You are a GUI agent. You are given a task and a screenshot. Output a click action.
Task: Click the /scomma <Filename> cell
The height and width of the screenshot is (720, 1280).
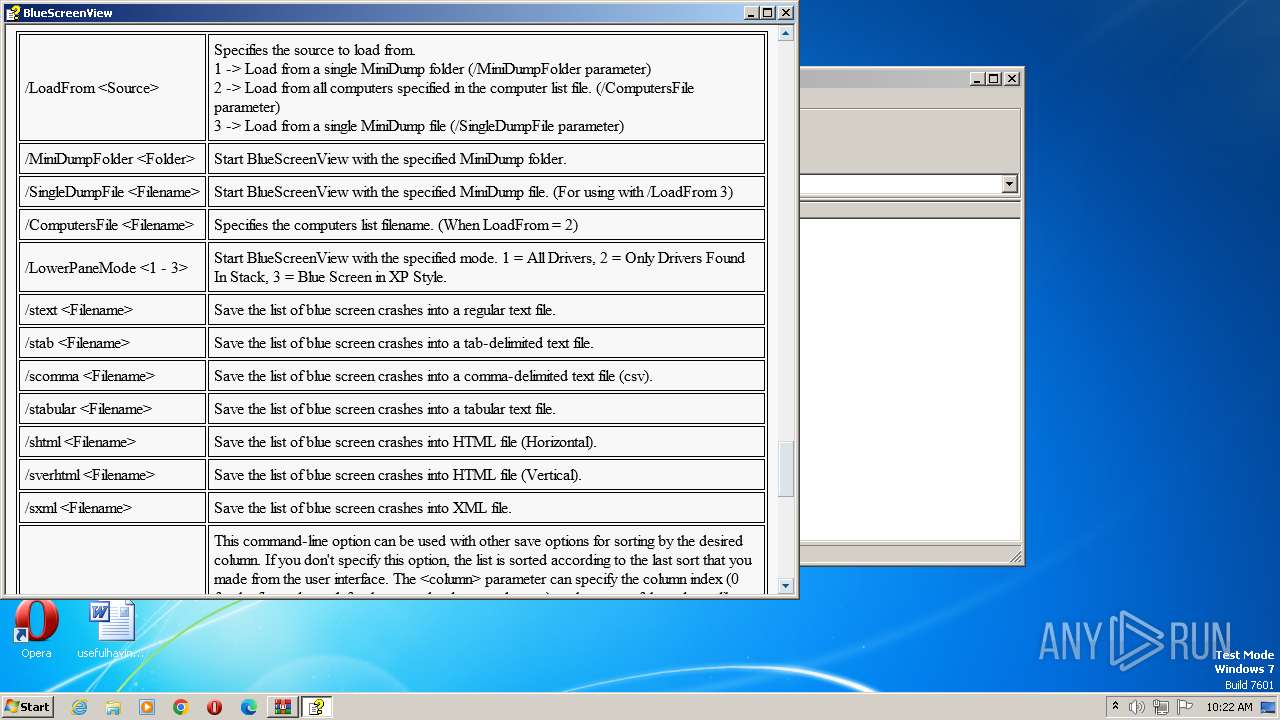[112, 376]
